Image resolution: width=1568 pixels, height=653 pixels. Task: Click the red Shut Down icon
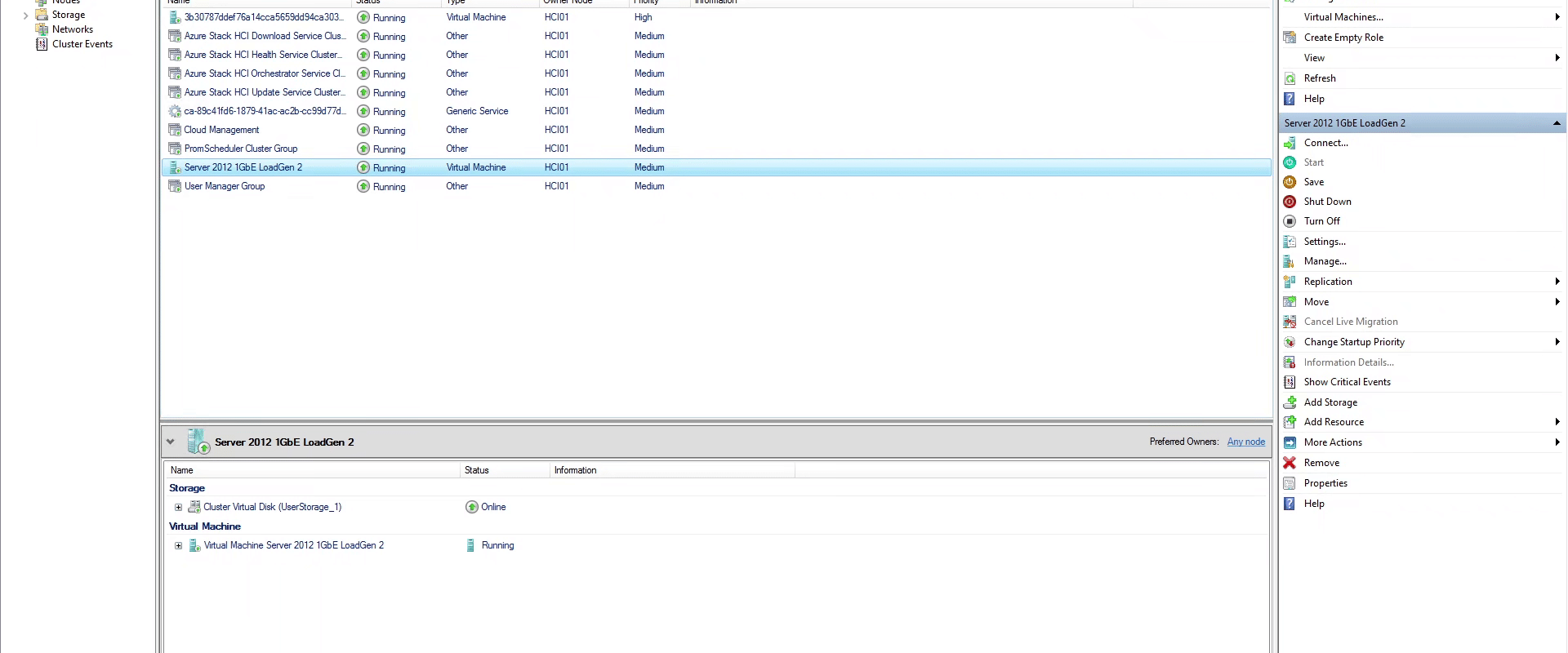1290,202
